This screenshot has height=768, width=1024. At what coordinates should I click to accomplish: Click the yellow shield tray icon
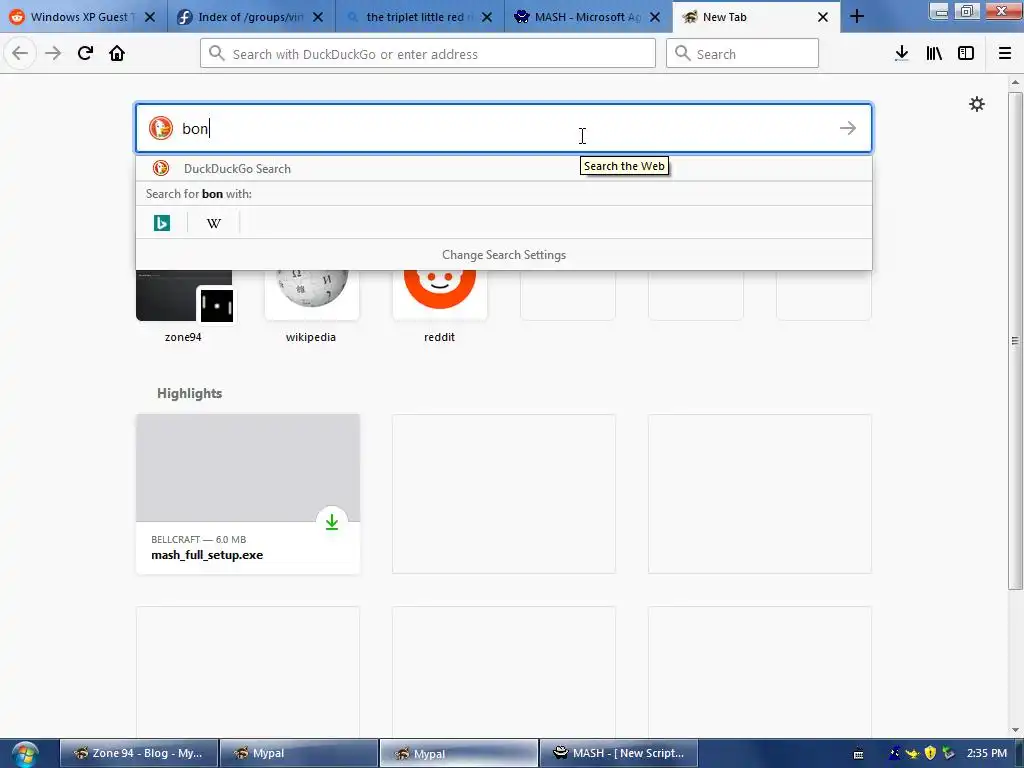coord(930,753)
